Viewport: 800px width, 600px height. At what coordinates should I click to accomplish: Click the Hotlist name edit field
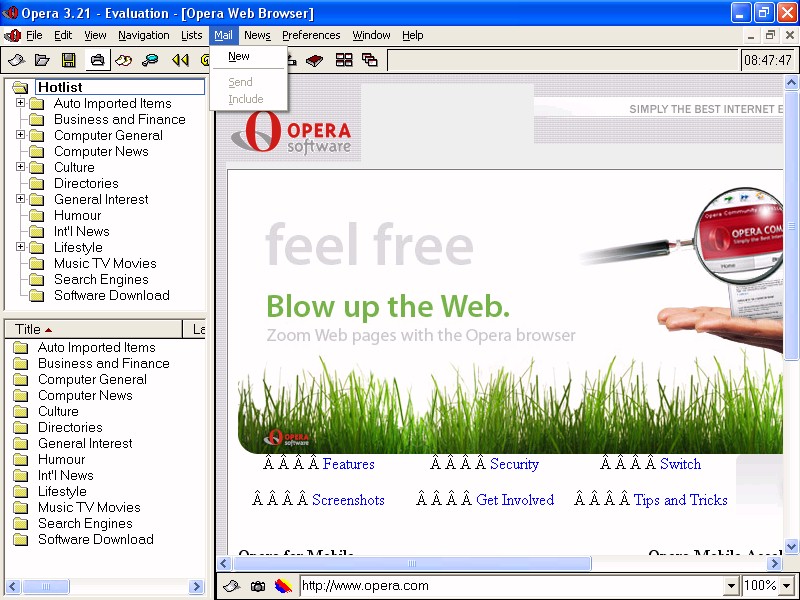[x=120, y=87]
